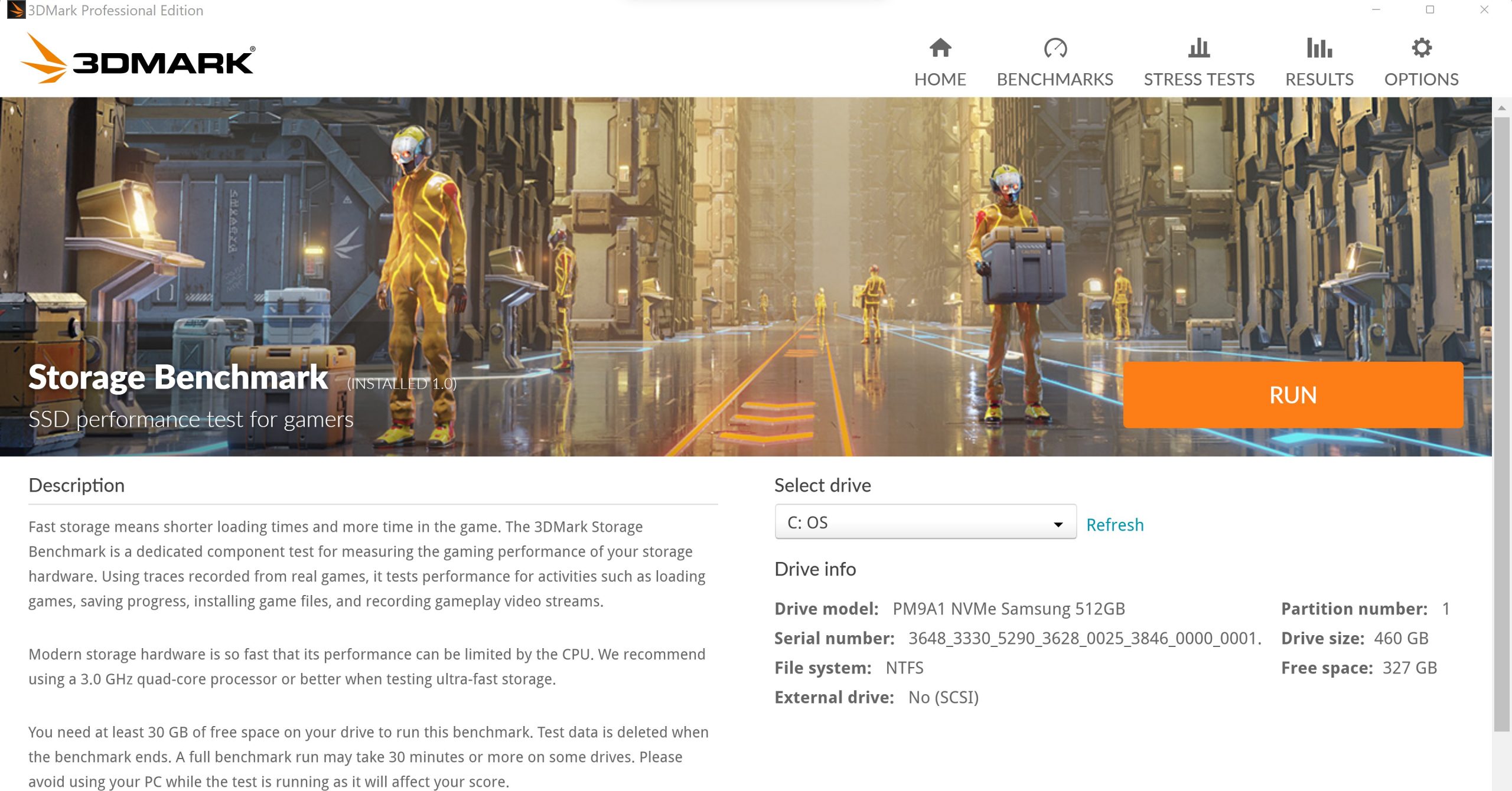Click the 3DMark logo
The image size is (1512, 791).
click(x=138, y=59)
